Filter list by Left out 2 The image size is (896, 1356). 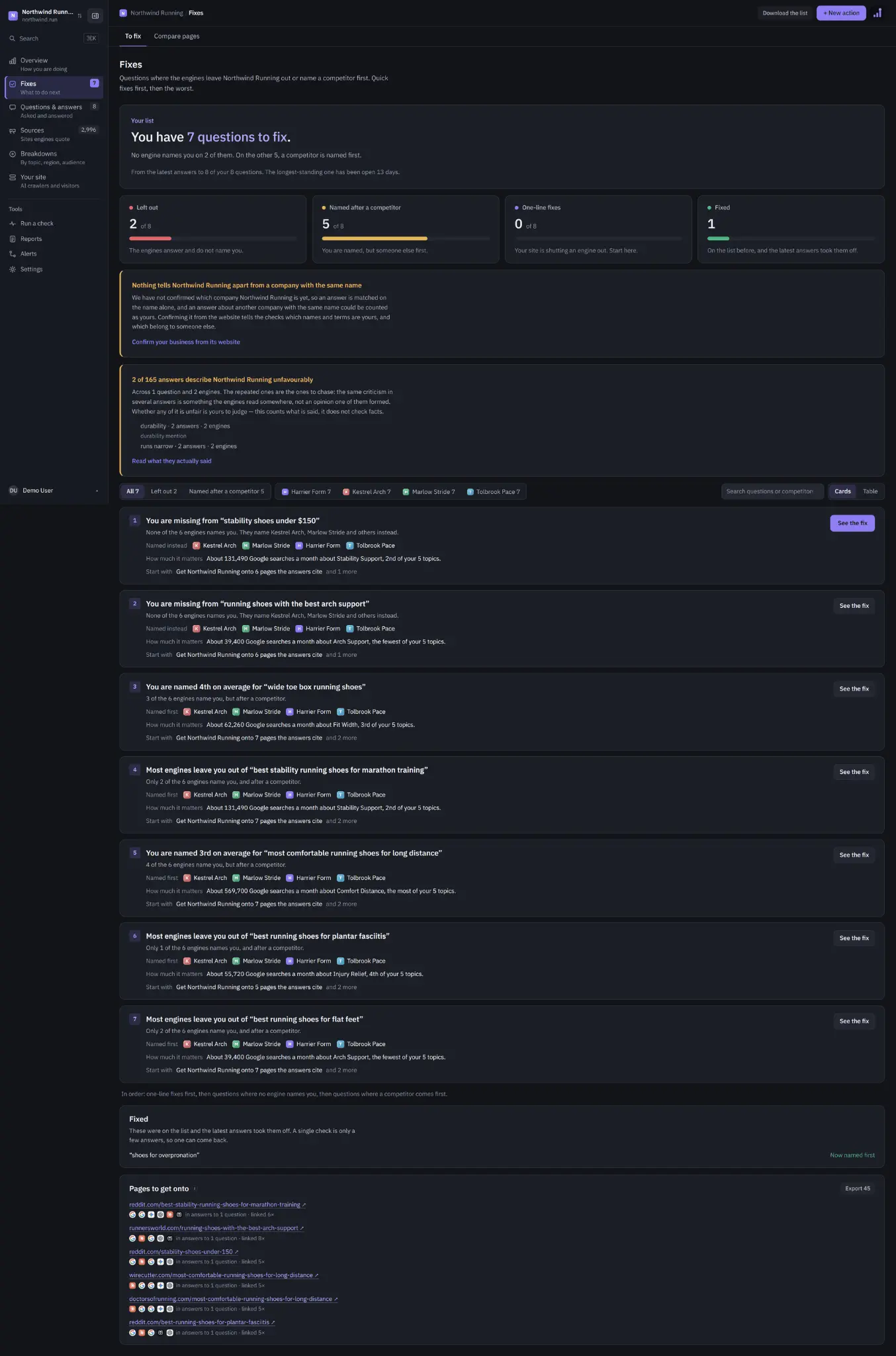163,491
